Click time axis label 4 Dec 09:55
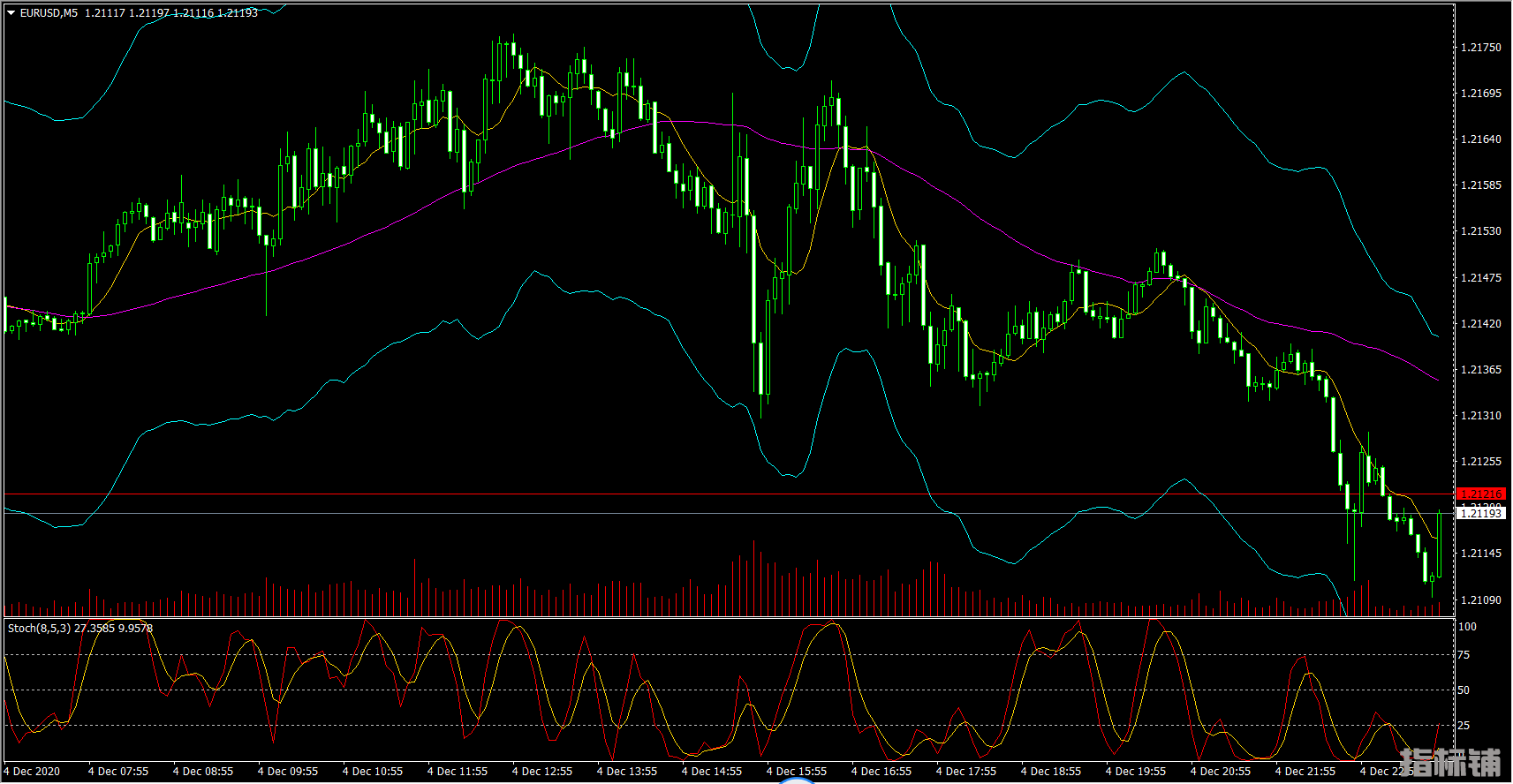The width and height of the screenshot is (1513, 784). 288,772
